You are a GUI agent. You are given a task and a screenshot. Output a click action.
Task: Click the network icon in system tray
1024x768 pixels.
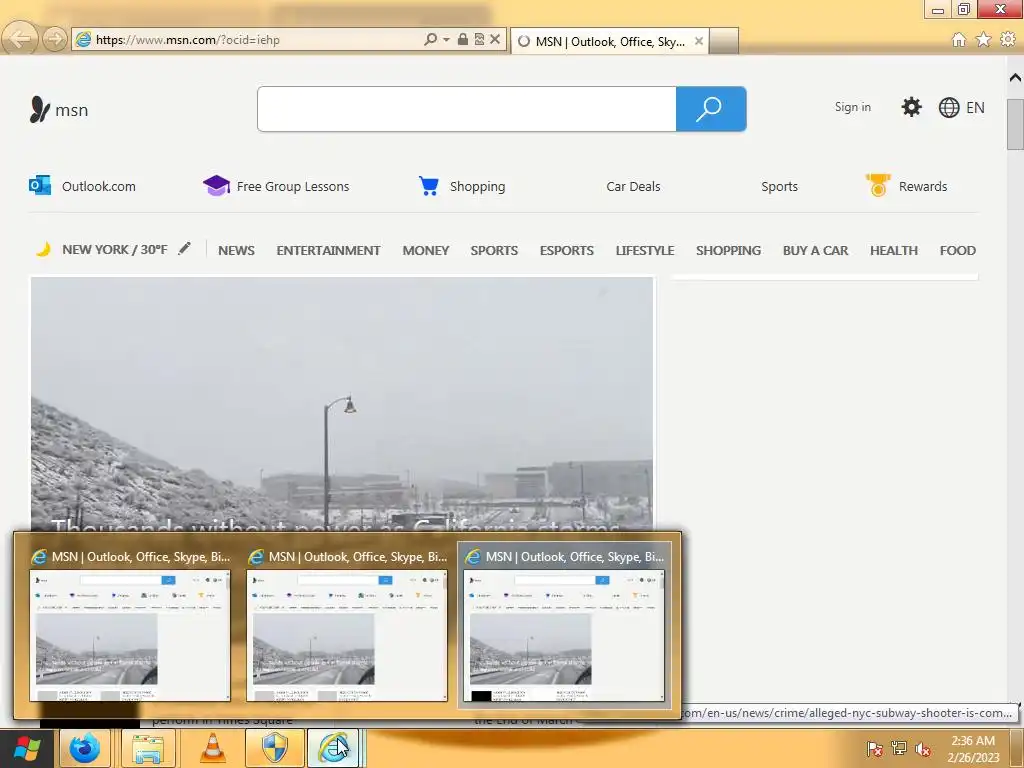click(x=899, y=748)
